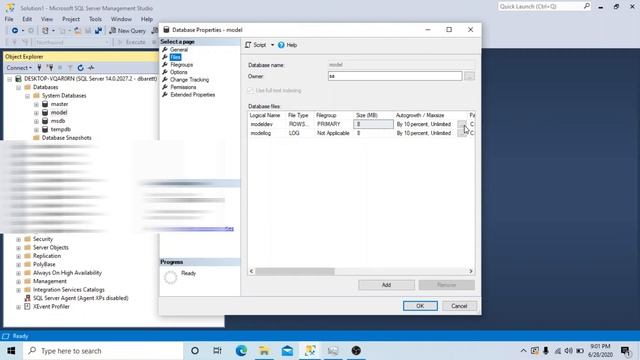This screenshot has width=640, height=360.
Task: Collapse the System Databases folder
Action: coord(27,96)
